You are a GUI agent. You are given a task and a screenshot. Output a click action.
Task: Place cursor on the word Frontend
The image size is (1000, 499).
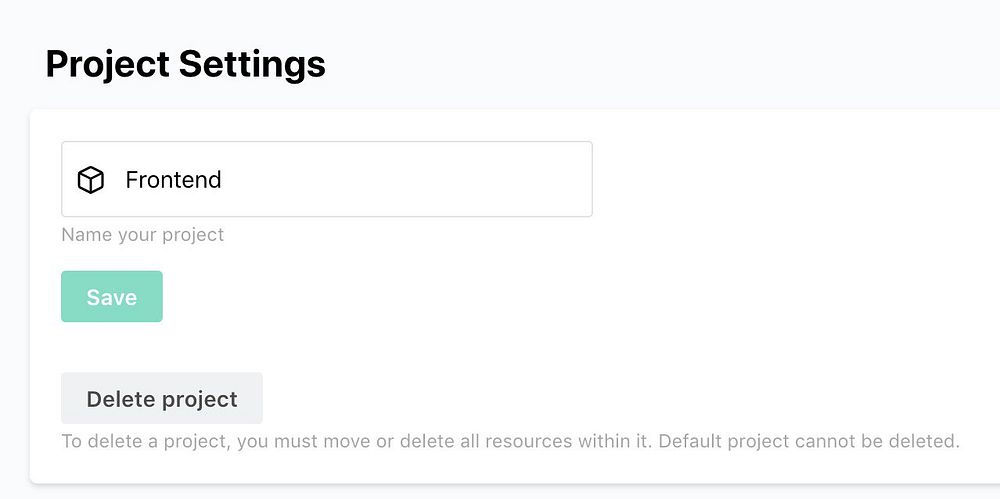173,180
